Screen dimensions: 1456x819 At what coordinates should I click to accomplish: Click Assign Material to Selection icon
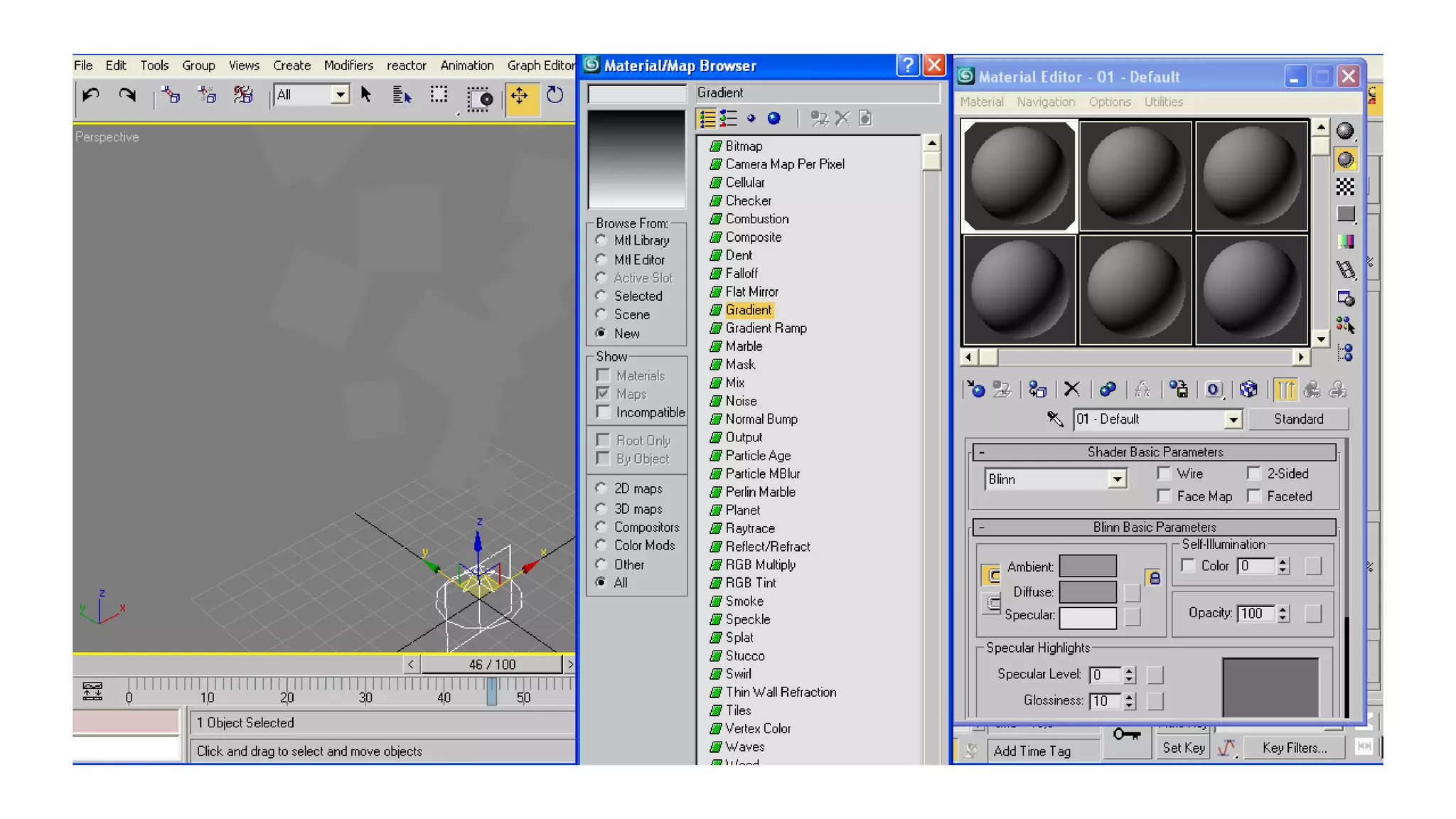(x=1037, y=390)
